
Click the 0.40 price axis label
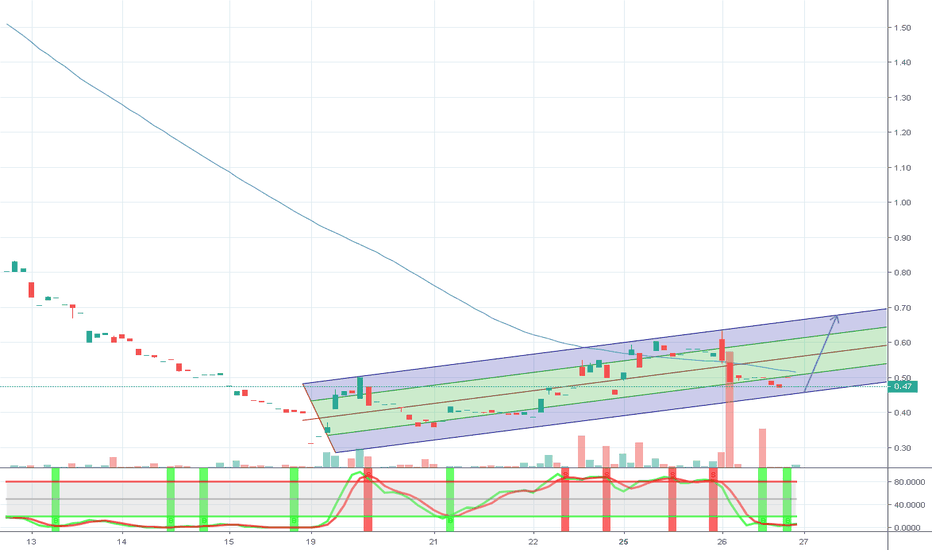(902, 413)
